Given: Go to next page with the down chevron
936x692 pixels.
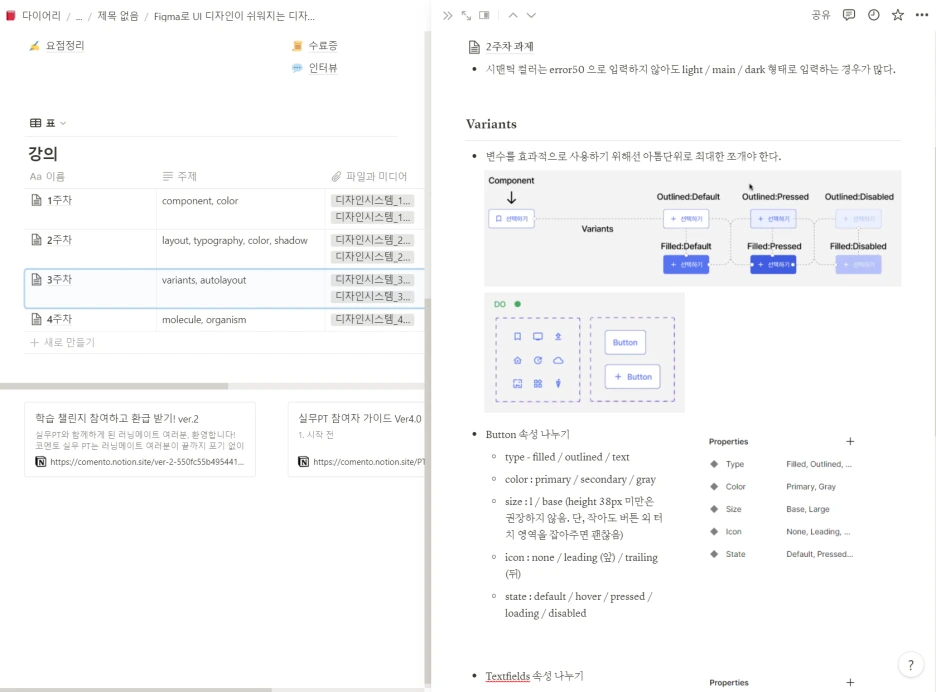Looking at the screenshot, I should (x=530, y=15).
